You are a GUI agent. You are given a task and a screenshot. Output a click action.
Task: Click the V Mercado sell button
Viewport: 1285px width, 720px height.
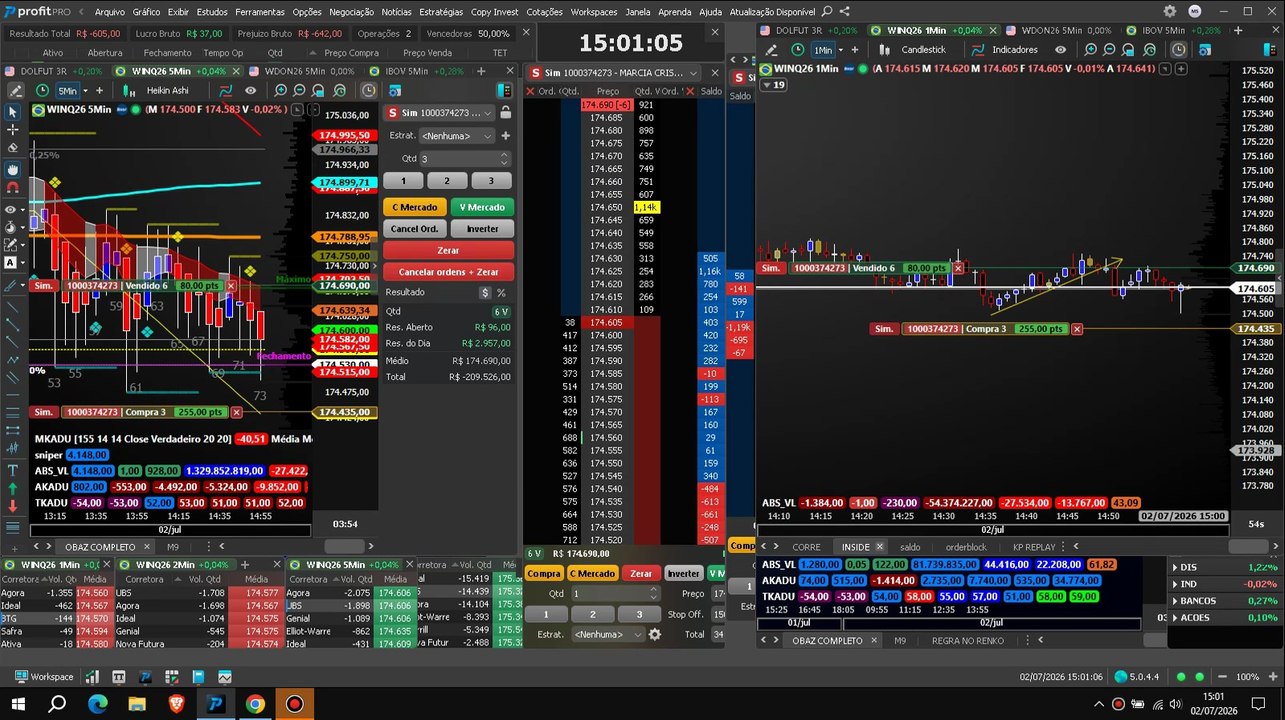tap(482, 207)
